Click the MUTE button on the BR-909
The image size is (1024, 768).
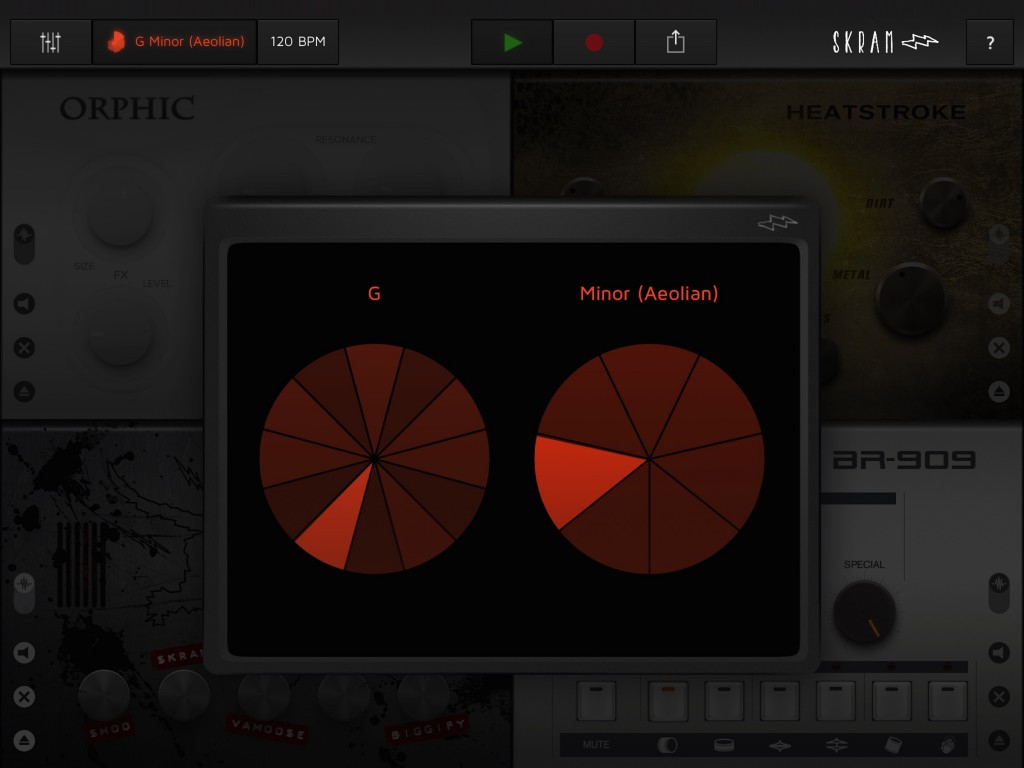(x=595, y=745)
